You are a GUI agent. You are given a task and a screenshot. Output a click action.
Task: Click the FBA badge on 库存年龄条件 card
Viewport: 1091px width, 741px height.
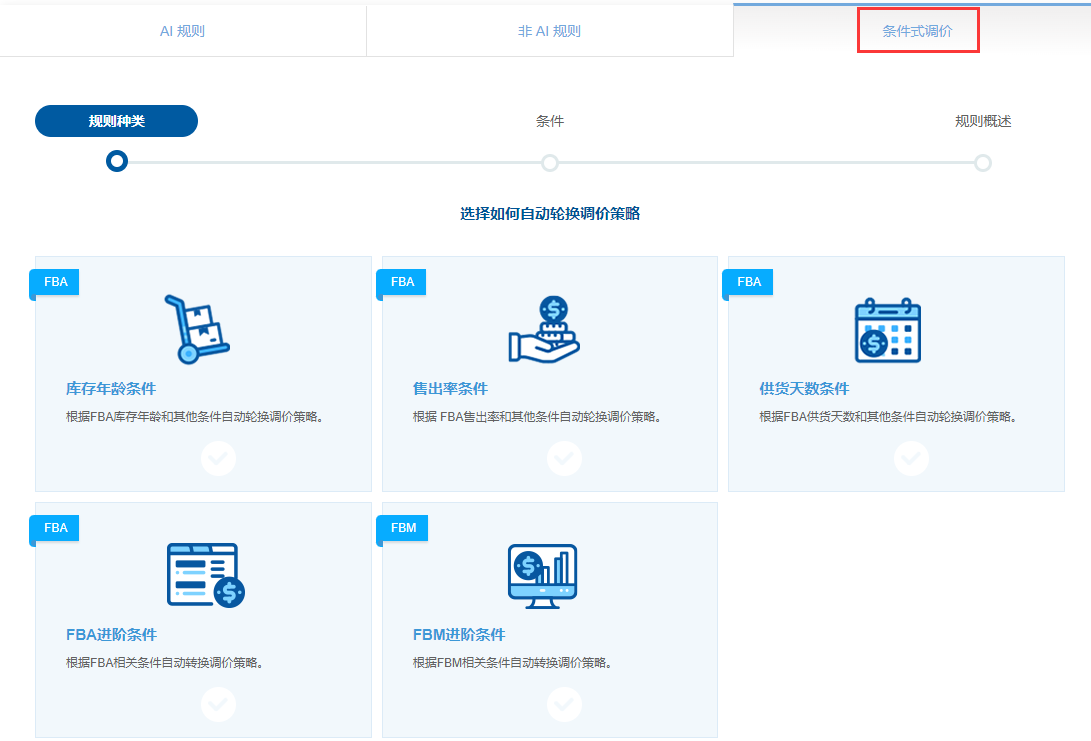coord(55,282)
